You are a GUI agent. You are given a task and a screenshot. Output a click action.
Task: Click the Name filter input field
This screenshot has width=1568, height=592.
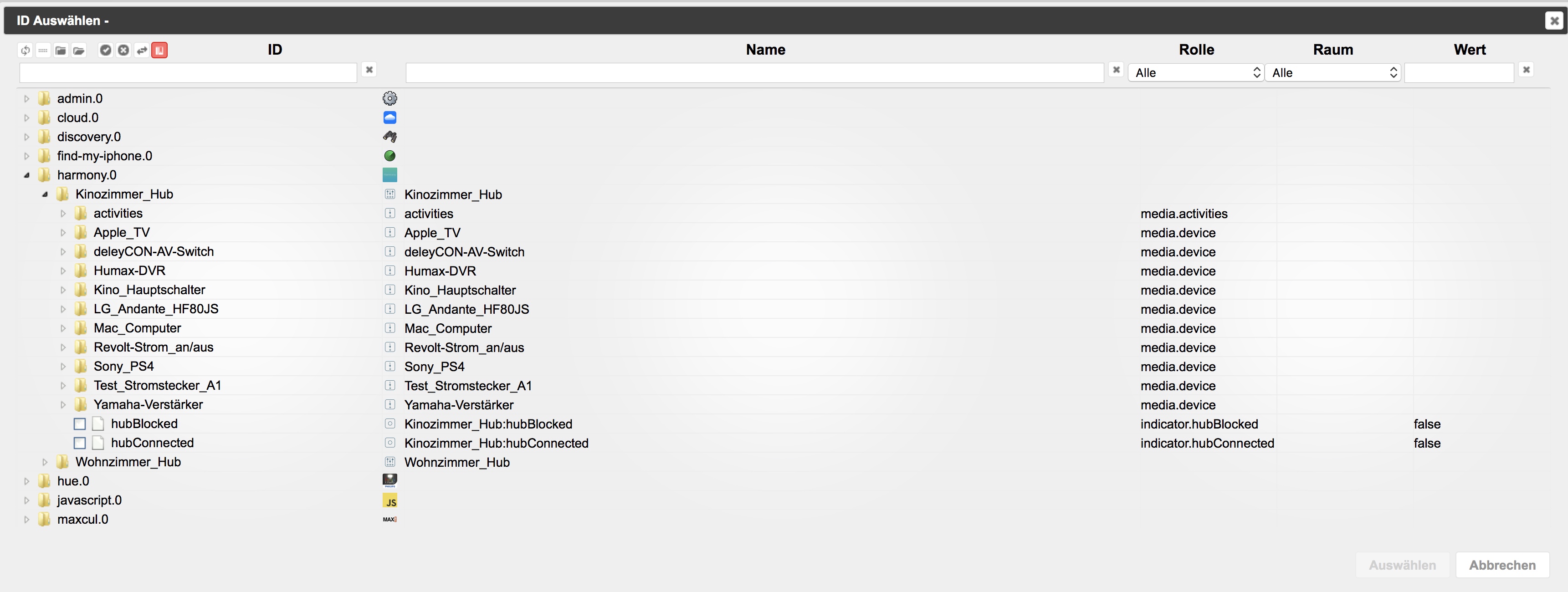(x=754, y=73)
